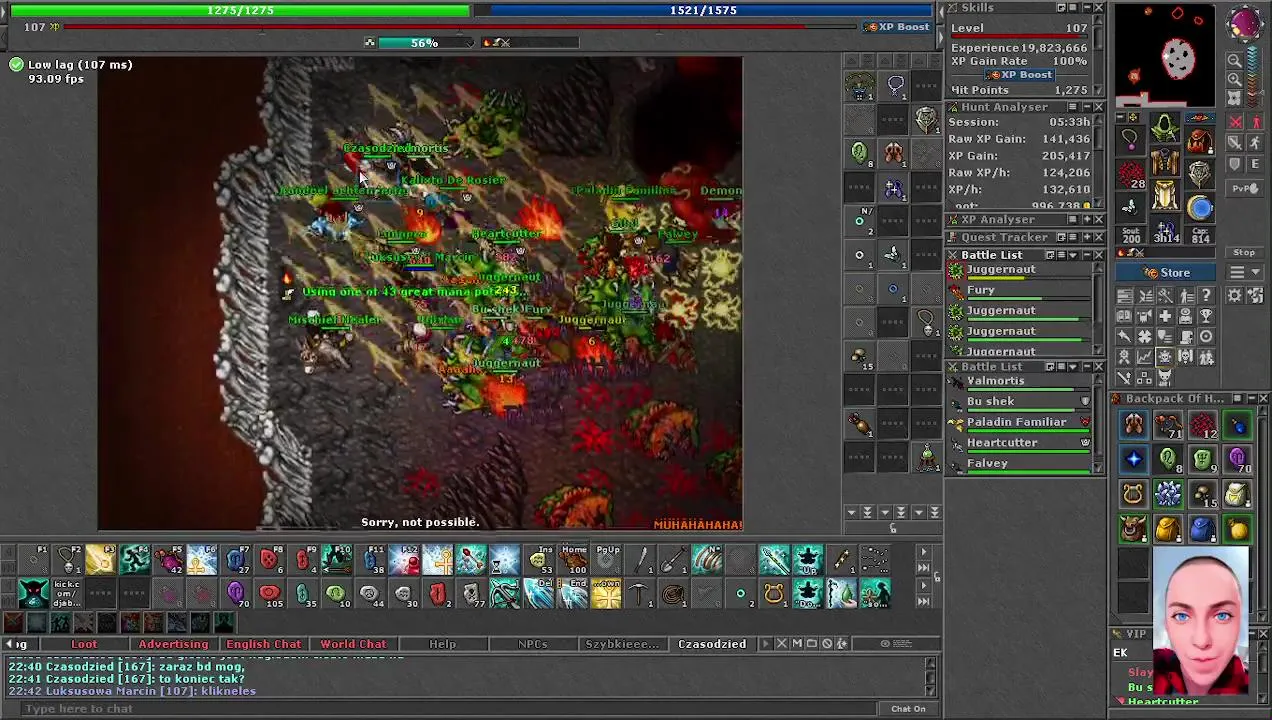
Task: Zoom in the minimap with the plus magnifier
Action: tap(1235, 79)
